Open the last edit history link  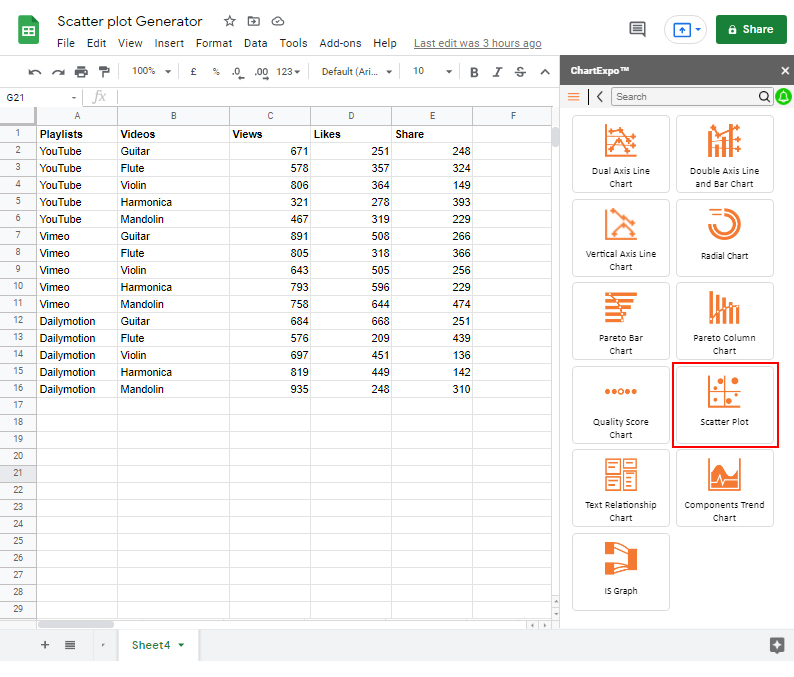(478, 44)
